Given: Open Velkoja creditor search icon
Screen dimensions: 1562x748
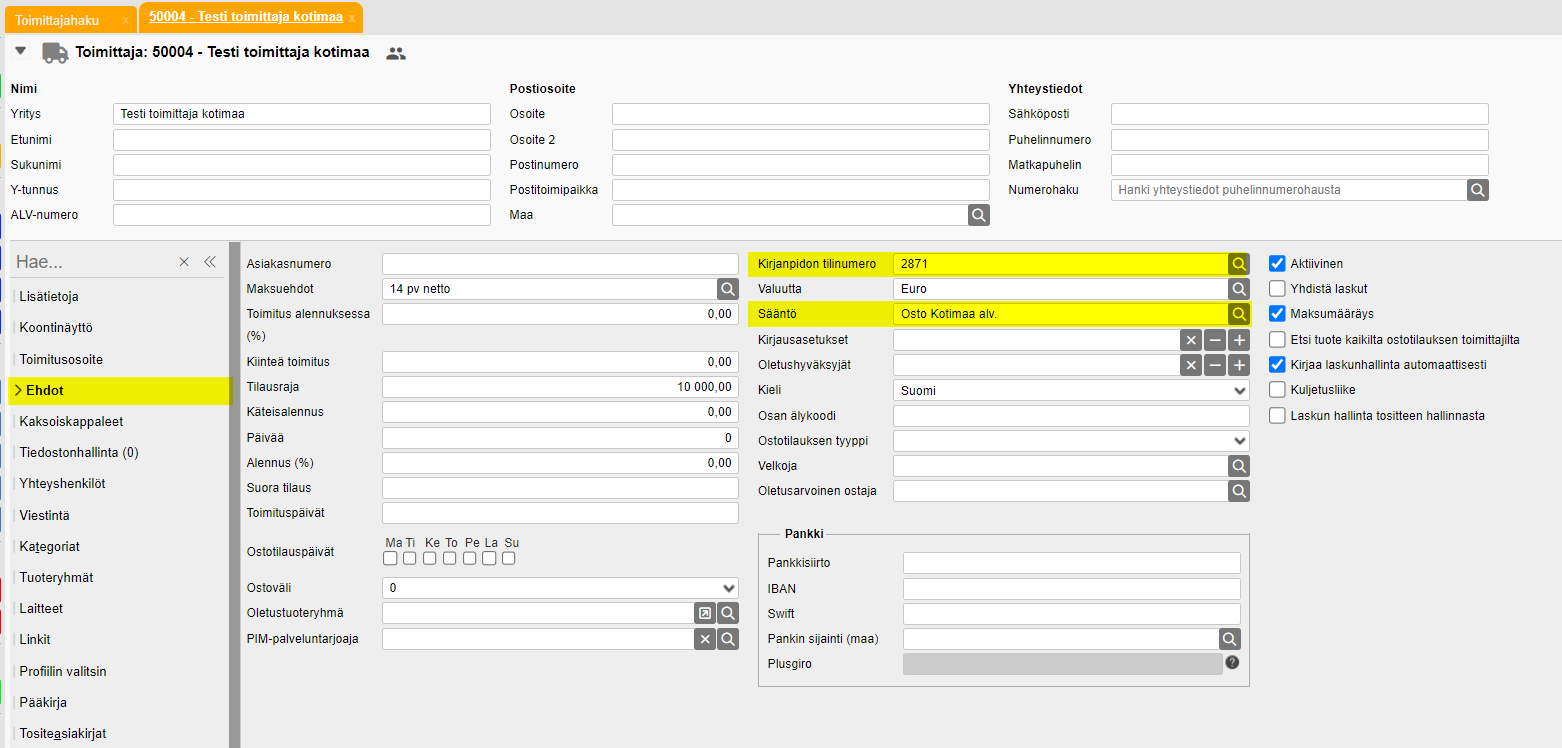Looking at the screenshot, I should (1239, 466).
